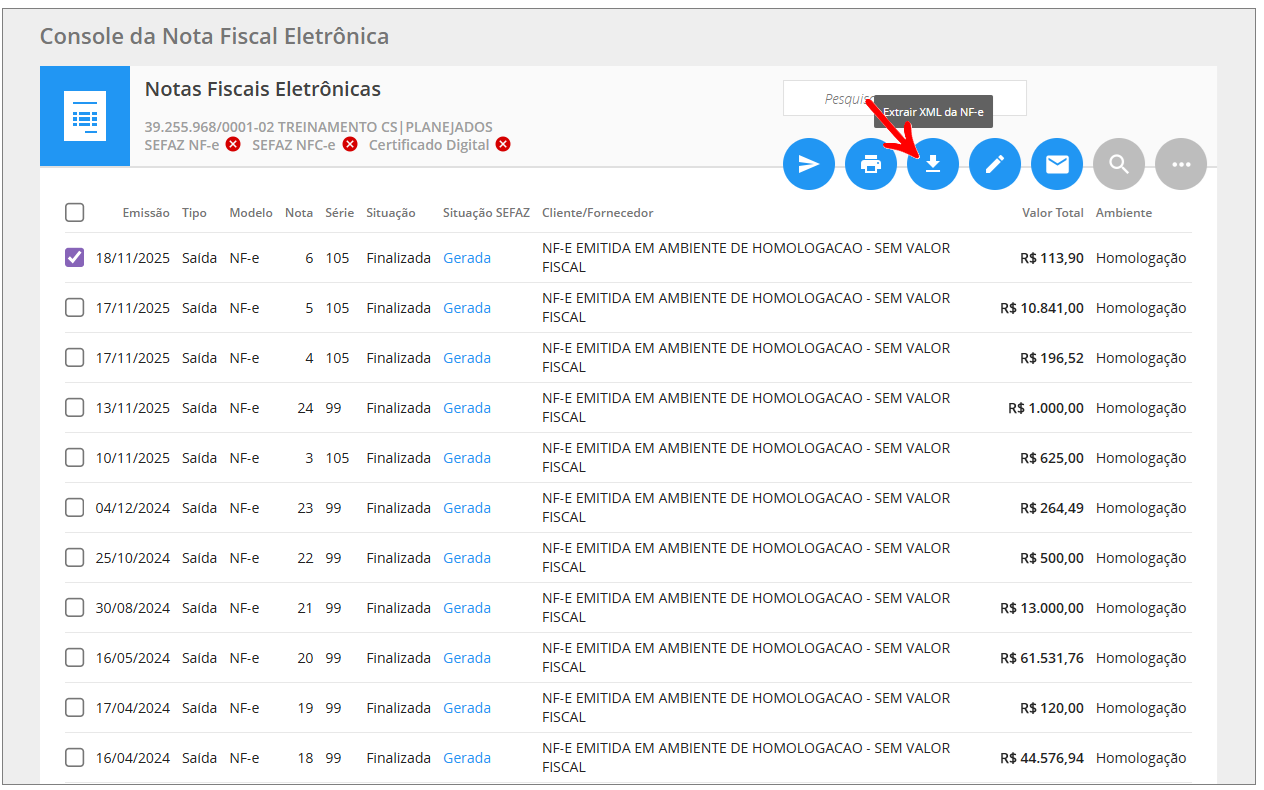
Task: Click the red X next to Certificado Digital
Action: tap(503, 145)
